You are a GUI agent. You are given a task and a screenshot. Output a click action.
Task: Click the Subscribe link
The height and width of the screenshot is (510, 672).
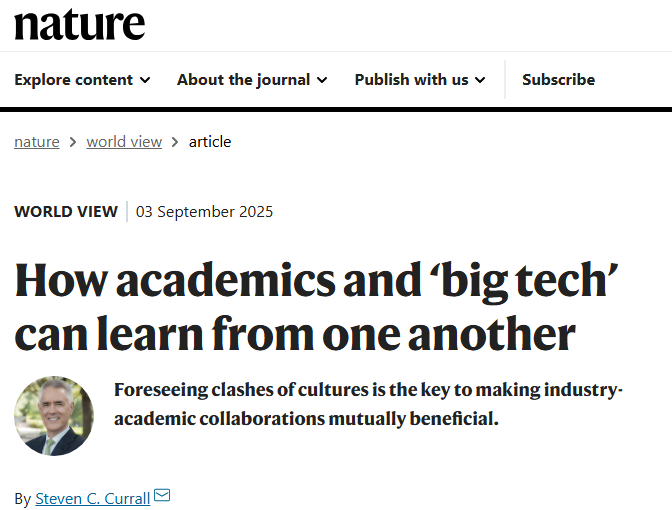click(558, 80)
